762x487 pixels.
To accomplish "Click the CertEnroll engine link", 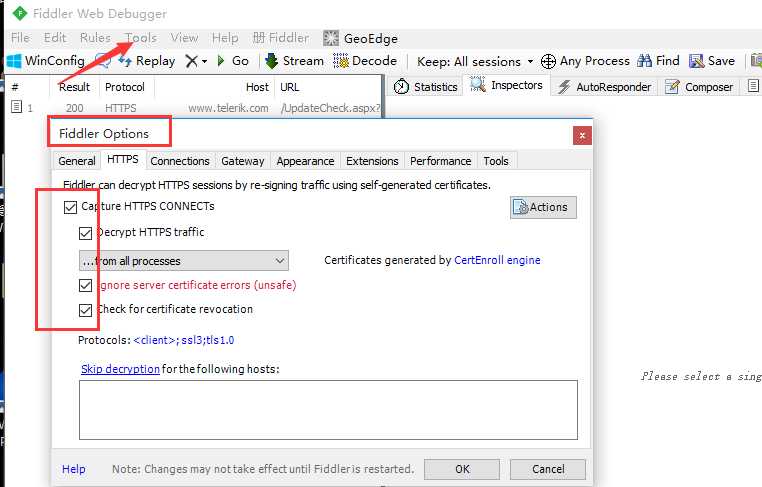I will [497, 260].
